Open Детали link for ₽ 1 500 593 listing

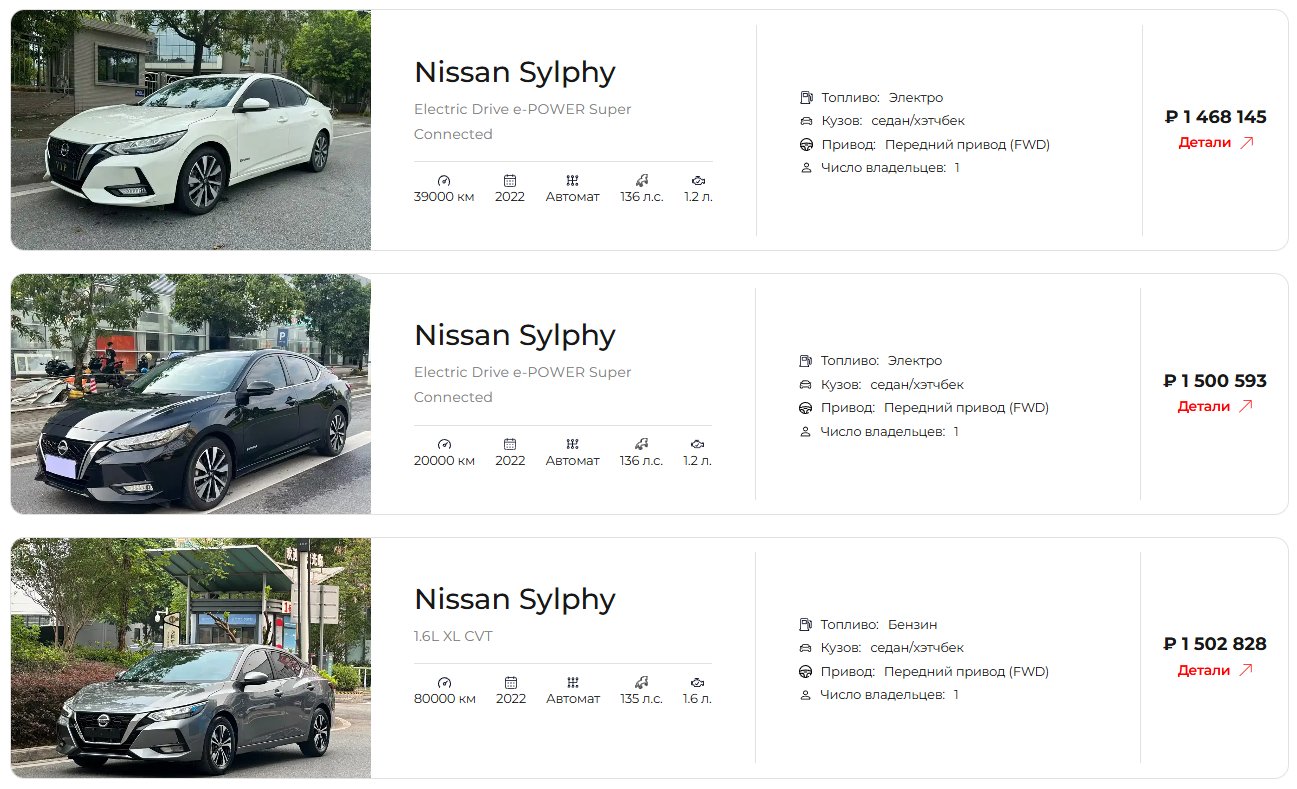[1215, 406]
